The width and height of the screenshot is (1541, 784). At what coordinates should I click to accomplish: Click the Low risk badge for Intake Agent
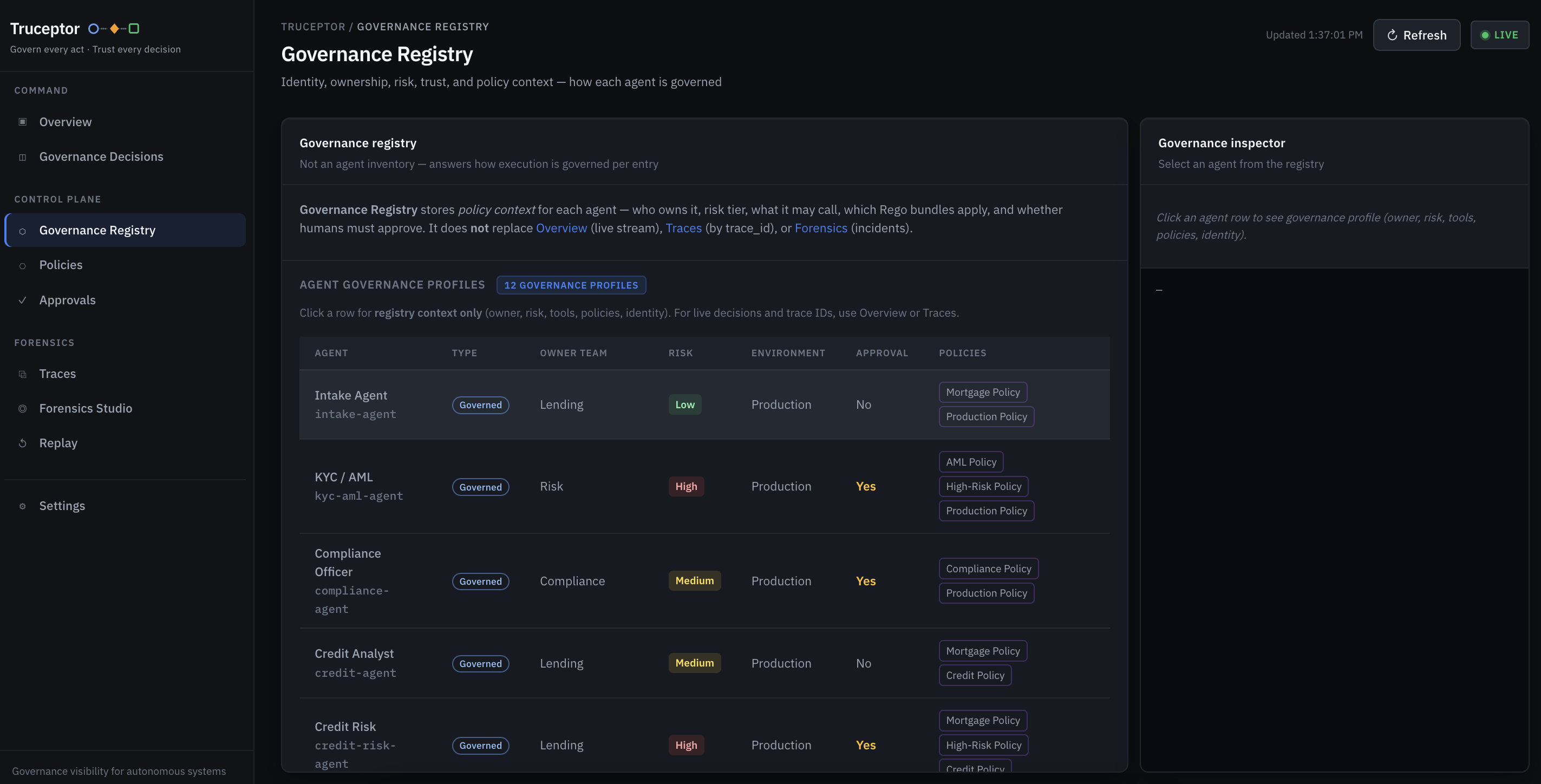[x=685, y=405]
